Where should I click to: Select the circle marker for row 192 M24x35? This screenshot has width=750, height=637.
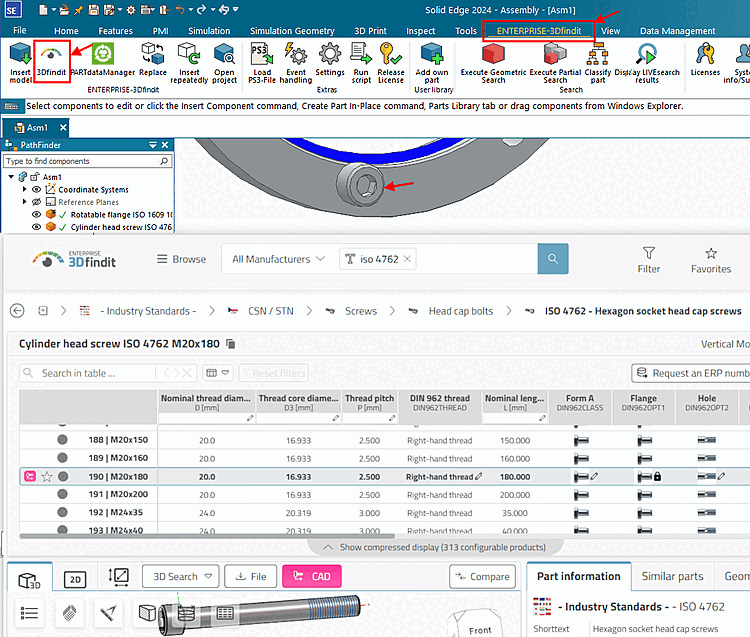tap(62, 512)
